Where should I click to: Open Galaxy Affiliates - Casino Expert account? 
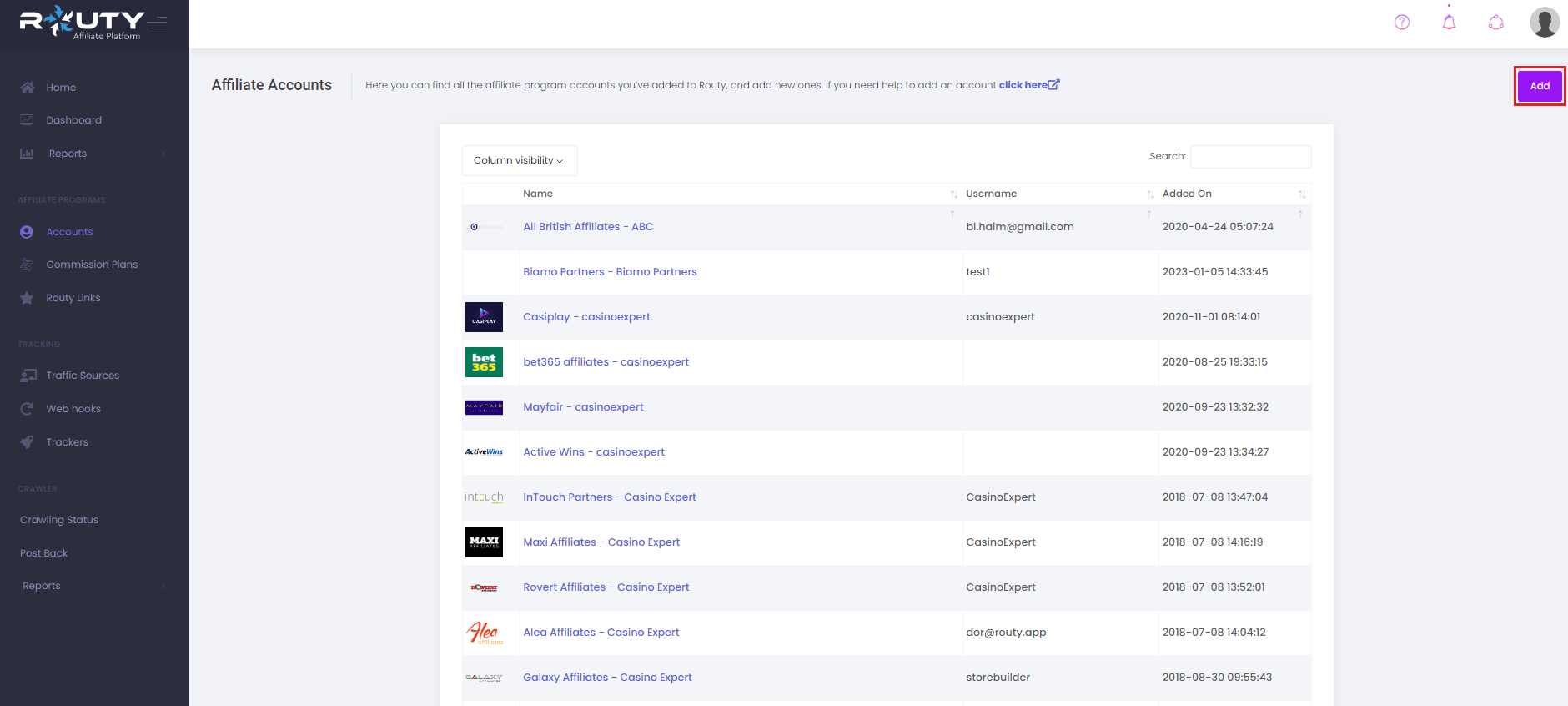(x=607, y=678)
